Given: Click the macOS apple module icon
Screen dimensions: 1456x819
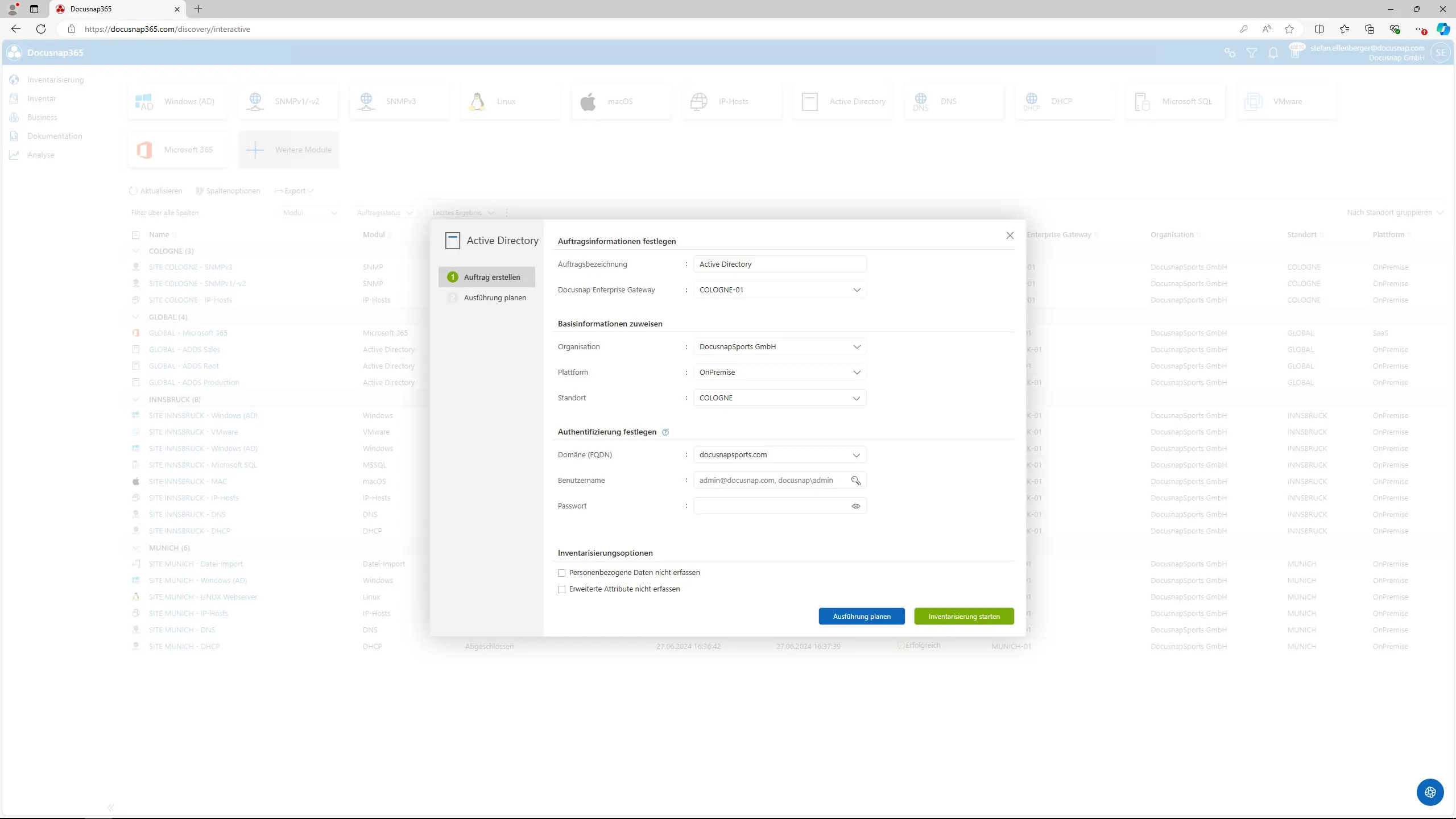Looking at the screenshot, I should click(x=588, y=102).
